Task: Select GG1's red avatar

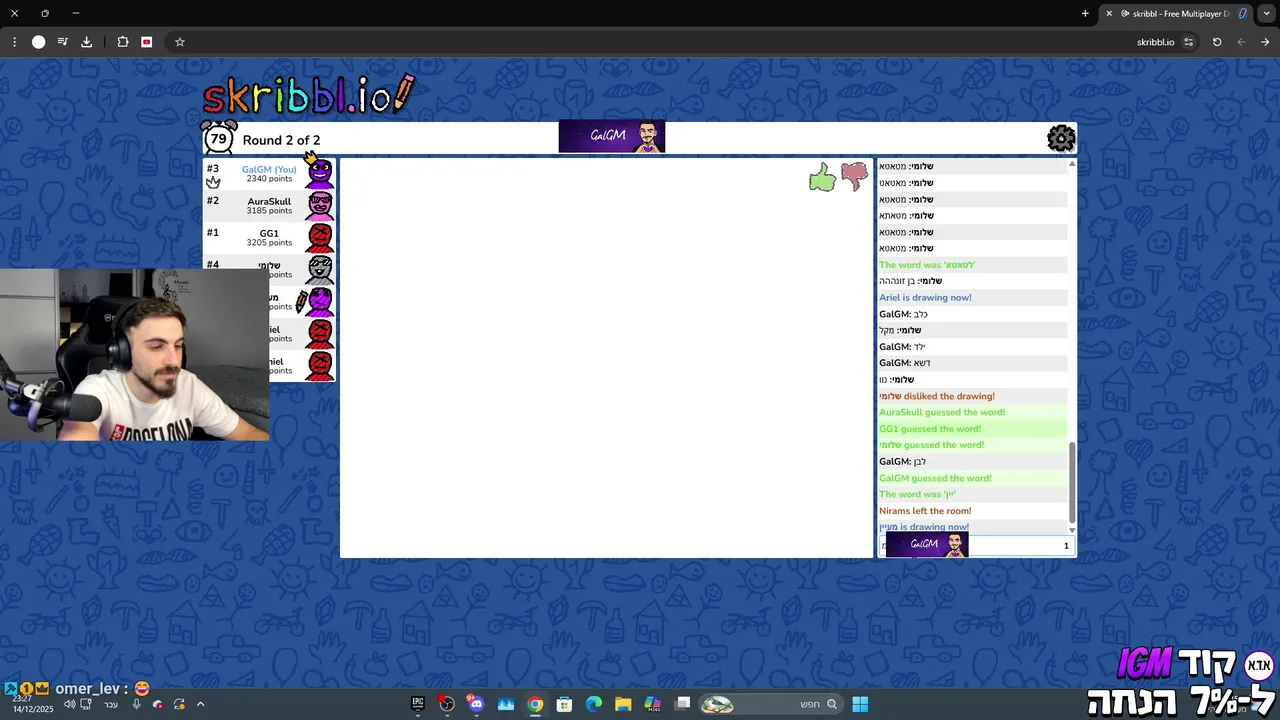Action: tap(320, 237)
